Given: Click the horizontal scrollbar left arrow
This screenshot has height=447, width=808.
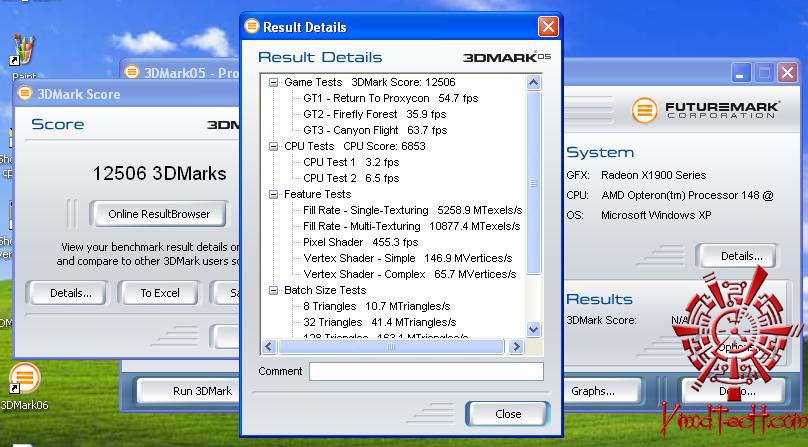Looking at the screenshot, I should (x=268, y=347).
